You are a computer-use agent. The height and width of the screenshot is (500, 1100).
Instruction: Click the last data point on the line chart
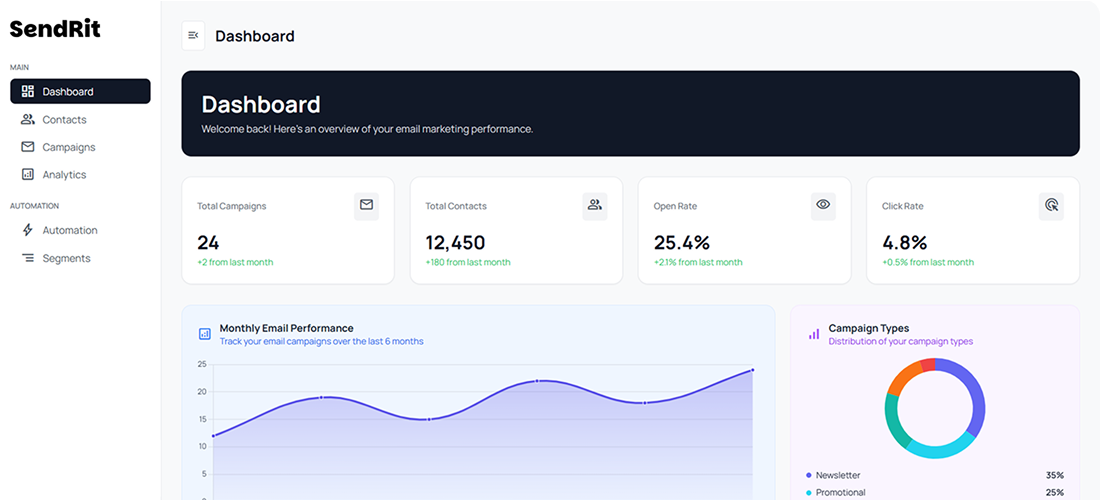point(753,370)
